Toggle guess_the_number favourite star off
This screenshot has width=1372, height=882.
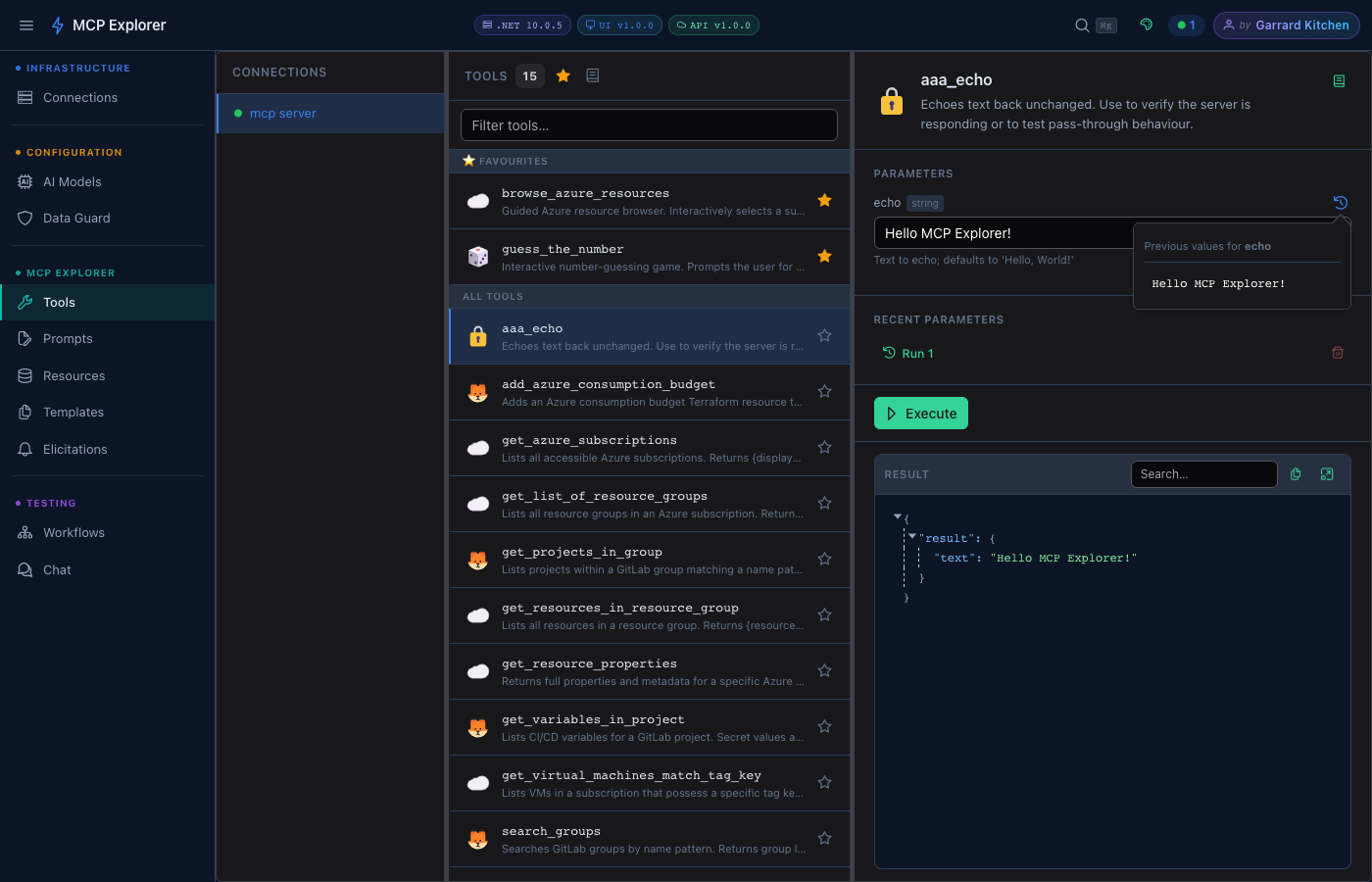(824, 256)
